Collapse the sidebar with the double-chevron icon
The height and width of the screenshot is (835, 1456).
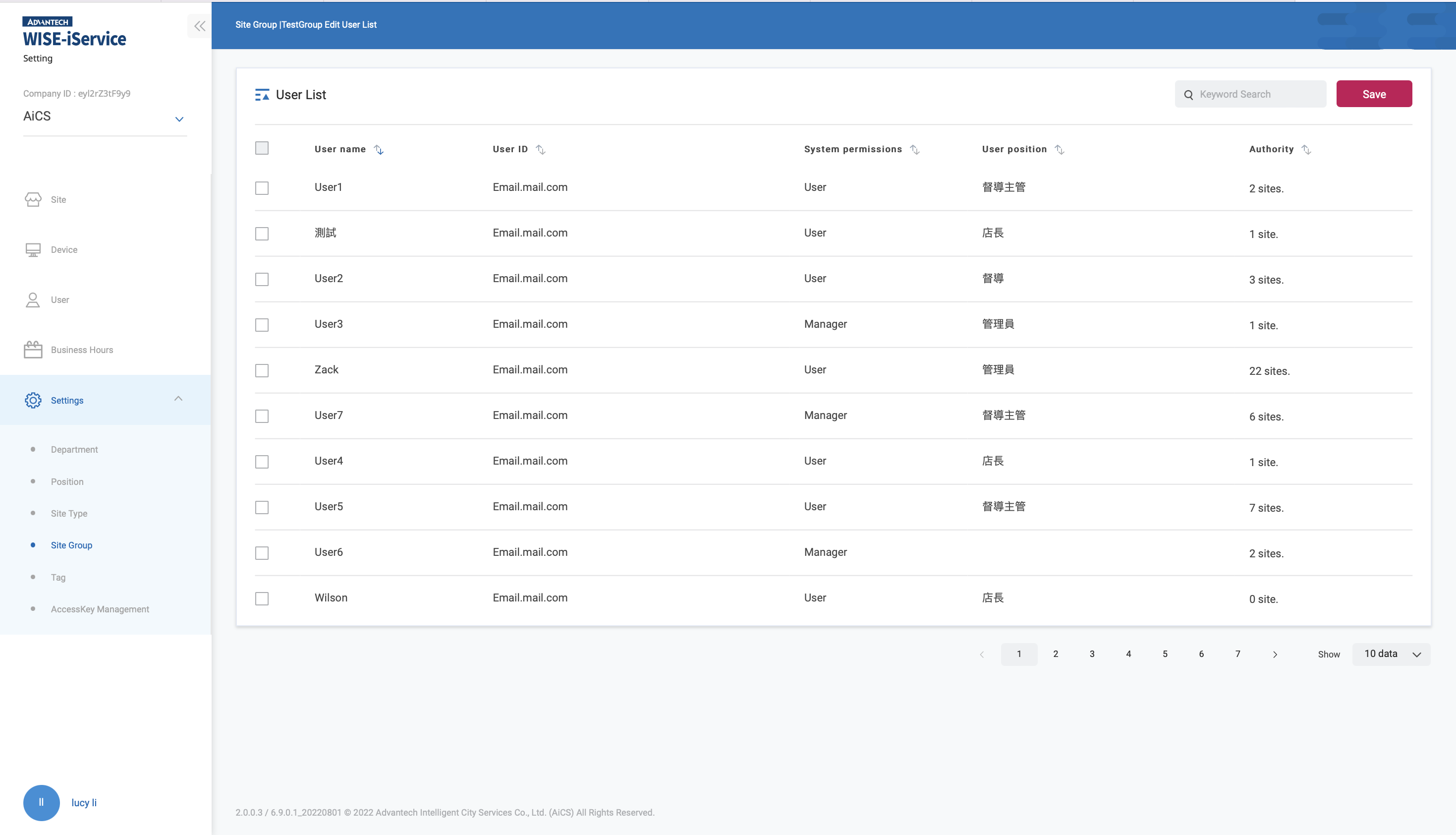[199, 26]
